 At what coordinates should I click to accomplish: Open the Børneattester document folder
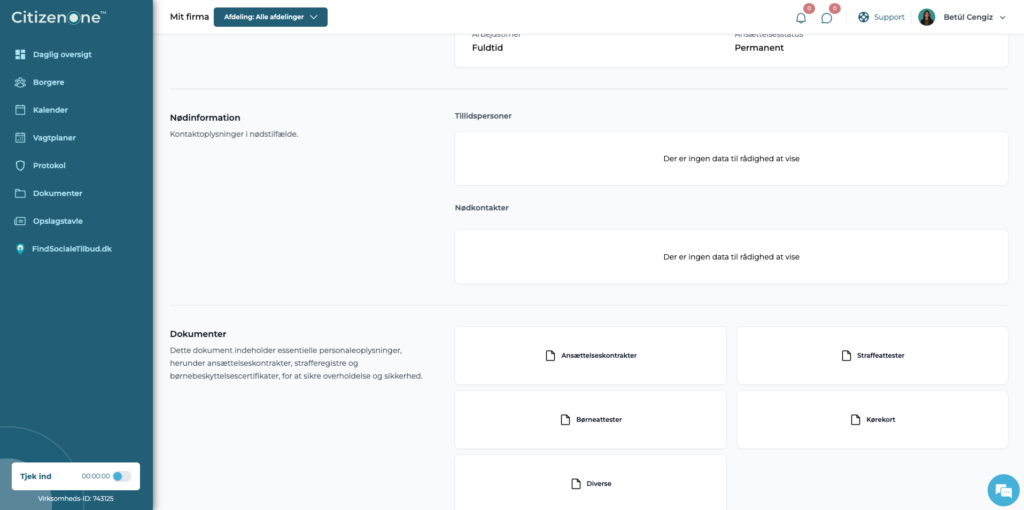[x=590, y=419]
